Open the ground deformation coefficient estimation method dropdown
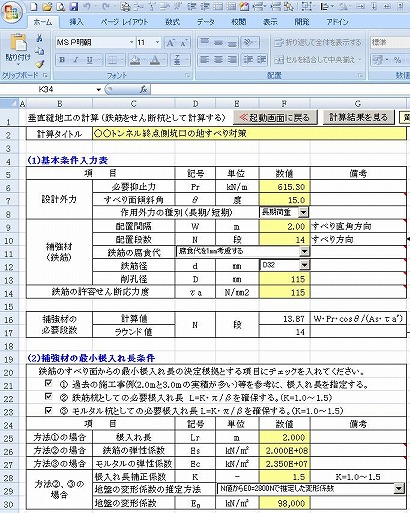 click(399, 489)
